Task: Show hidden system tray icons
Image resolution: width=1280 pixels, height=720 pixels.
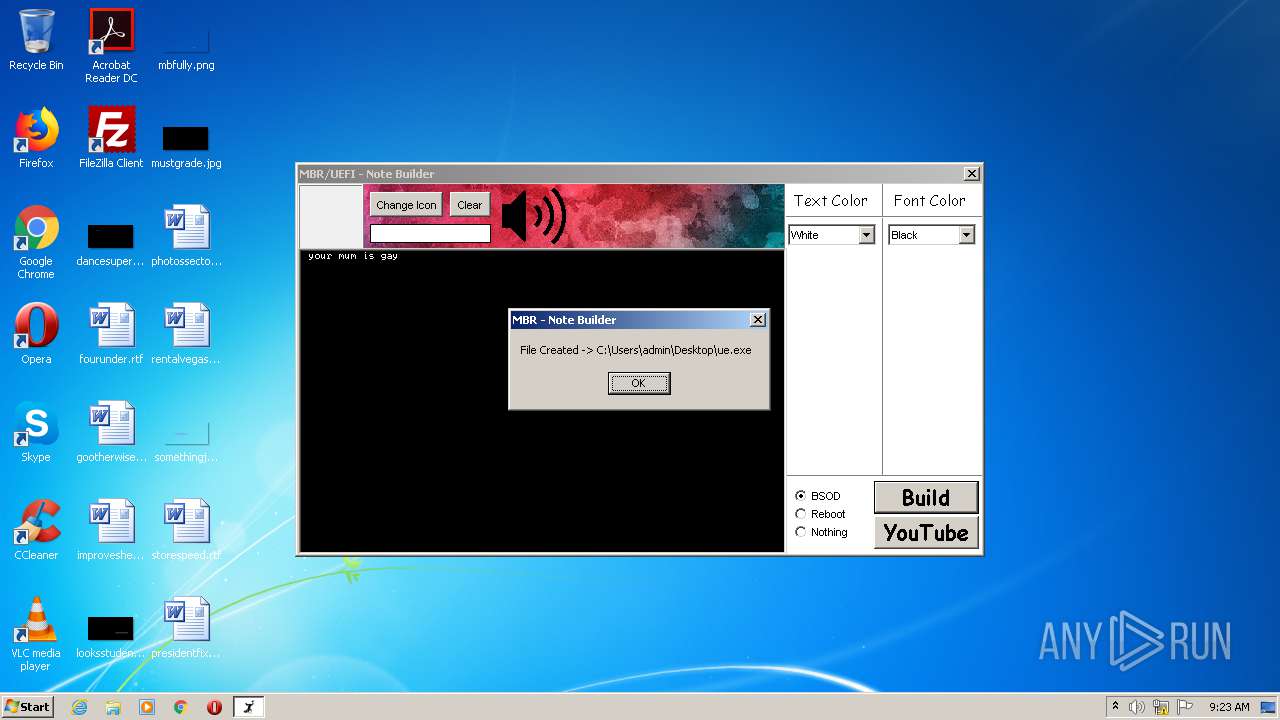Action: pos(1115,707)
